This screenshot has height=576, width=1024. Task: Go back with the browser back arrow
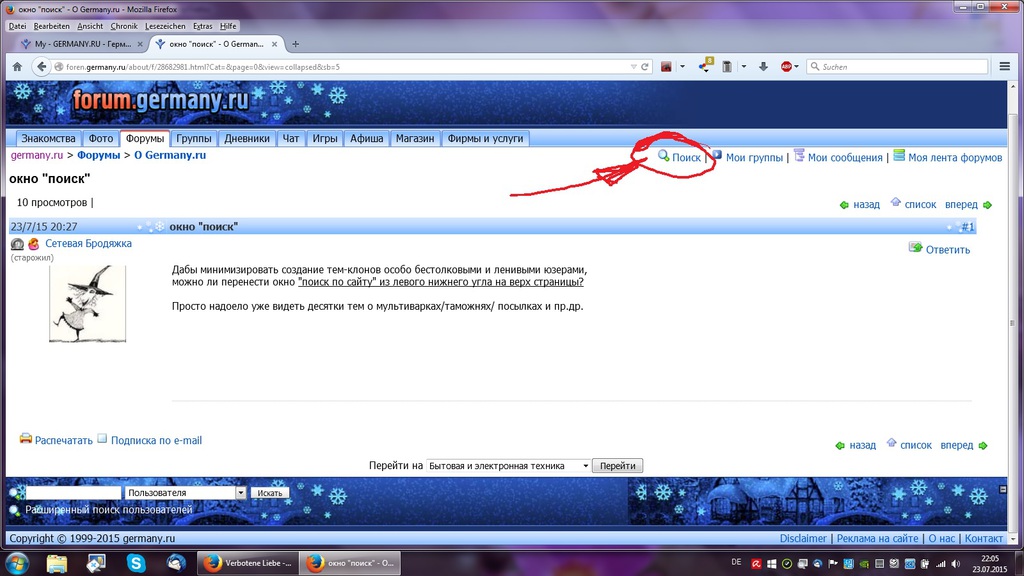pos(42,67)
